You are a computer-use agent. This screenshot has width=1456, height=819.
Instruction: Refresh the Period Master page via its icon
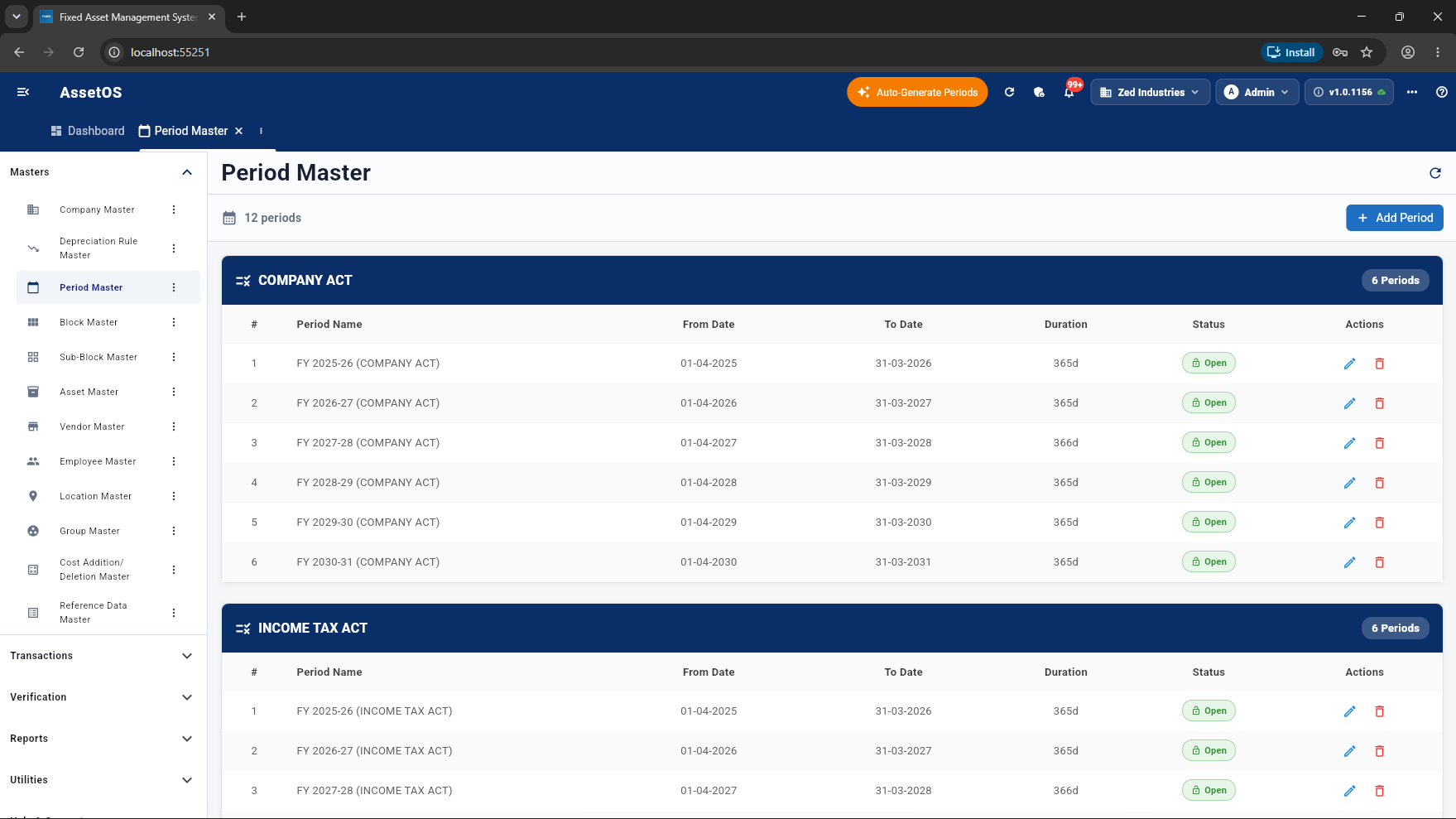tap(1435, 173)
